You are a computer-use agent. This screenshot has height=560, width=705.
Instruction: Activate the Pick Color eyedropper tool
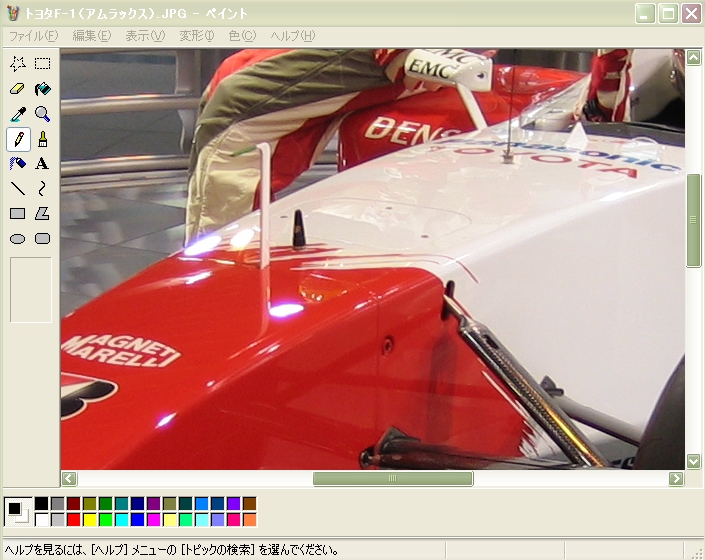(x=17, y=114)
